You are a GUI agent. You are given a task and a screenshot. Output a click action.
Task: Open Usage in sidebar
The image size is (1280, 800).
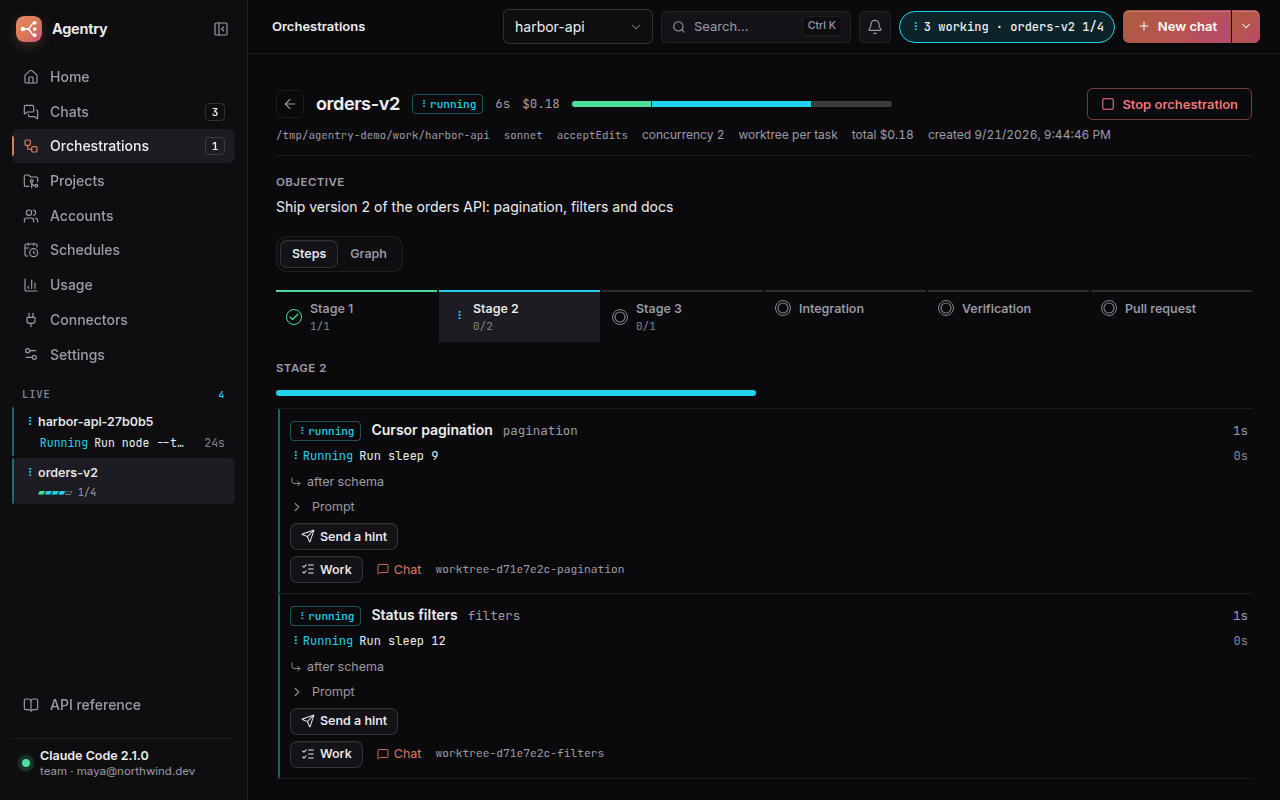[x=124, y=285]
